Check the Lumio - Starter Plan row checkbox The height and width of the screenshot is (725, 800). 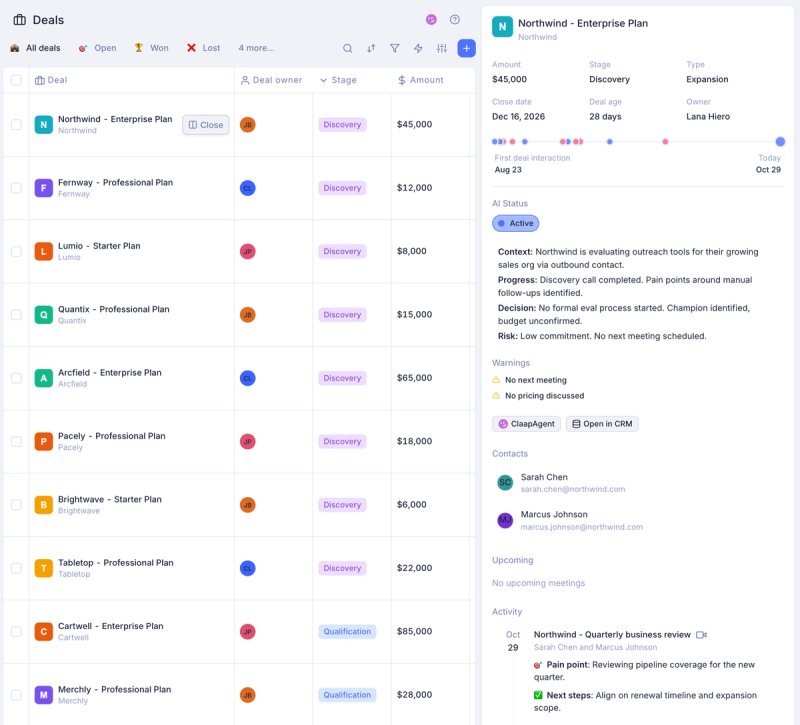click(16, 251)
